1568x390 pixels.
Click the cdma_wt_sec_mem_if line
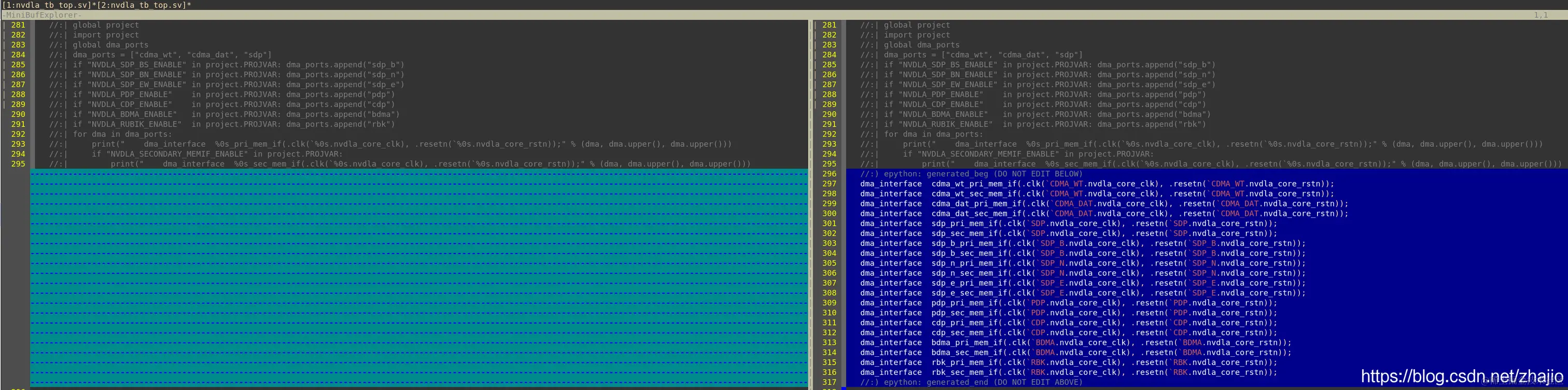1097,193
